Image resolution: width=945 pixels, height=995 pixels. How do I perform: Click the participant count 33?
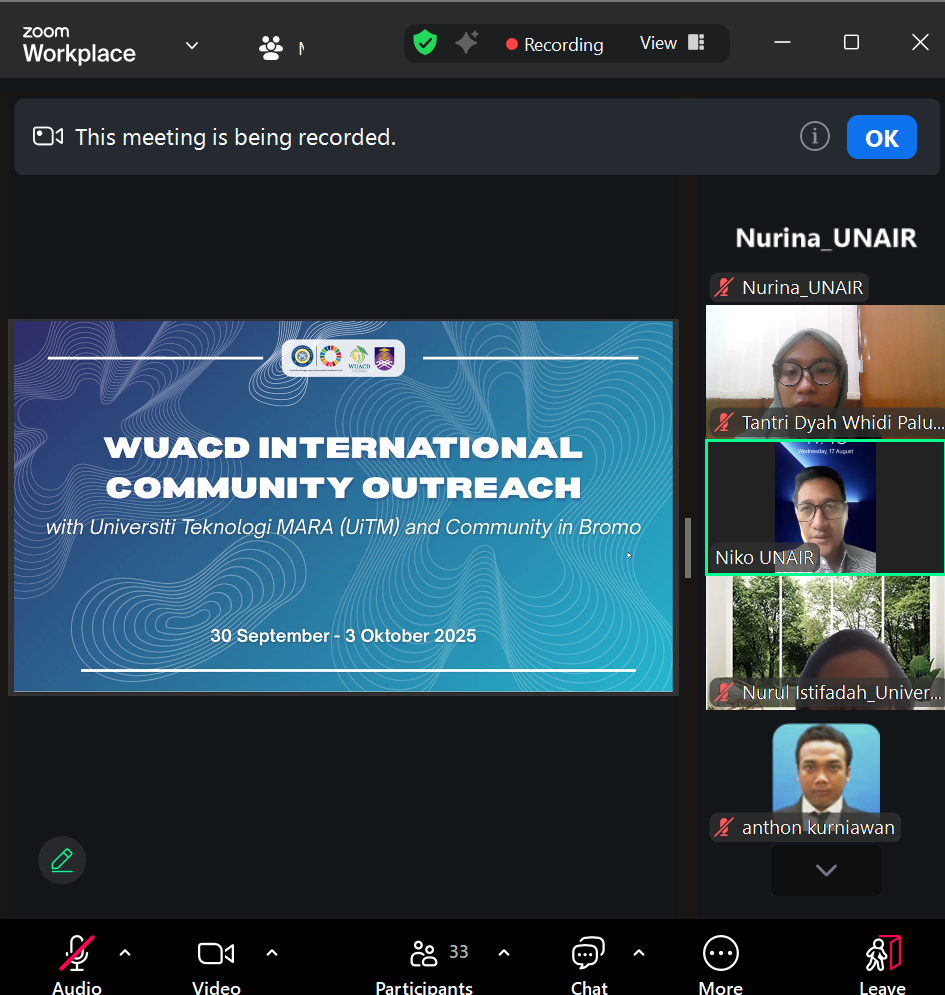click(459, 952)
